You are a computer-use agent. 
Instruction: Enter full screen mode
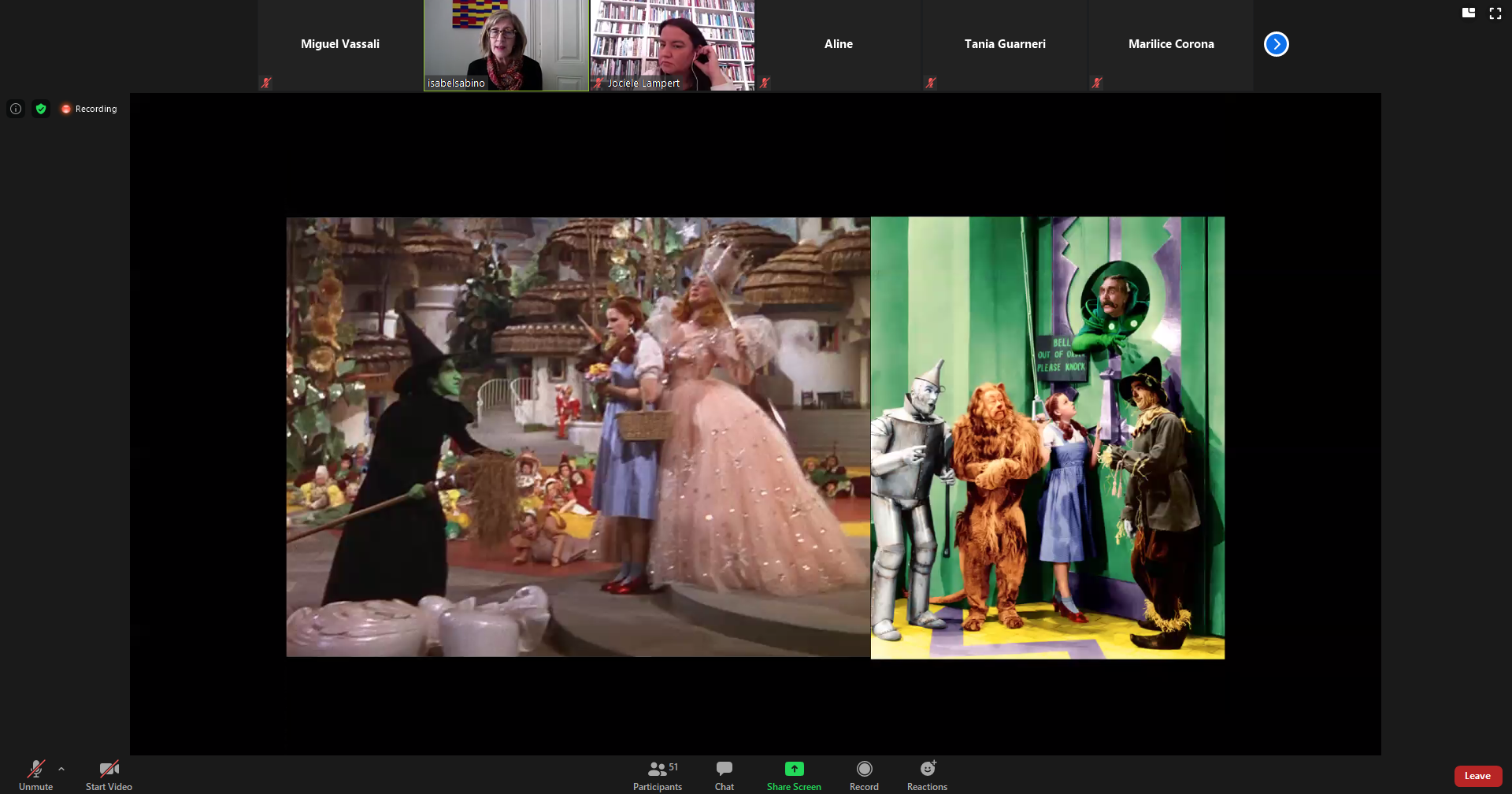[x=1495, y=13]
